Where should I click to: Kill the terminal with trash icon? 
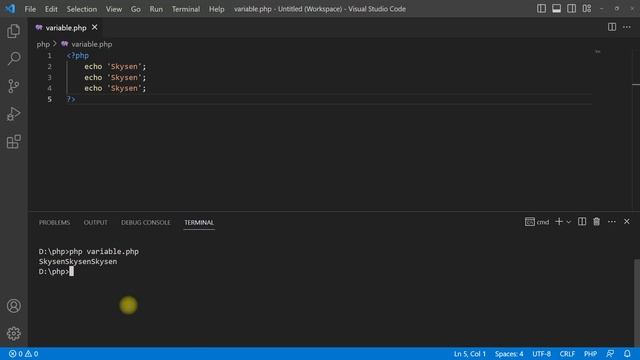click(x=596, y=222)
